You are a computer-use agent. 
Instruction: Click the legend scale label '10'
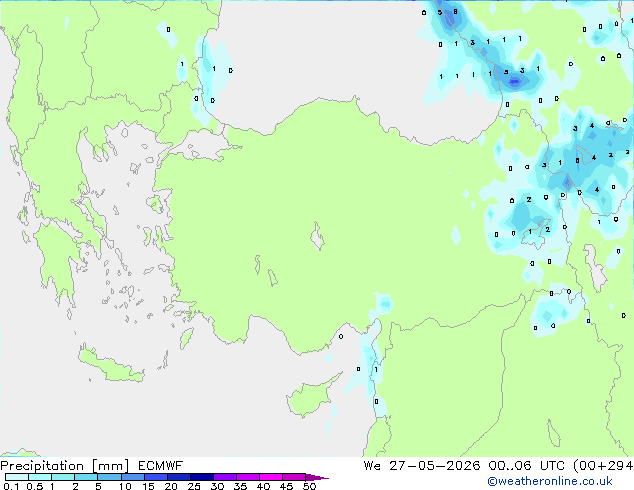tap(125, 486)
